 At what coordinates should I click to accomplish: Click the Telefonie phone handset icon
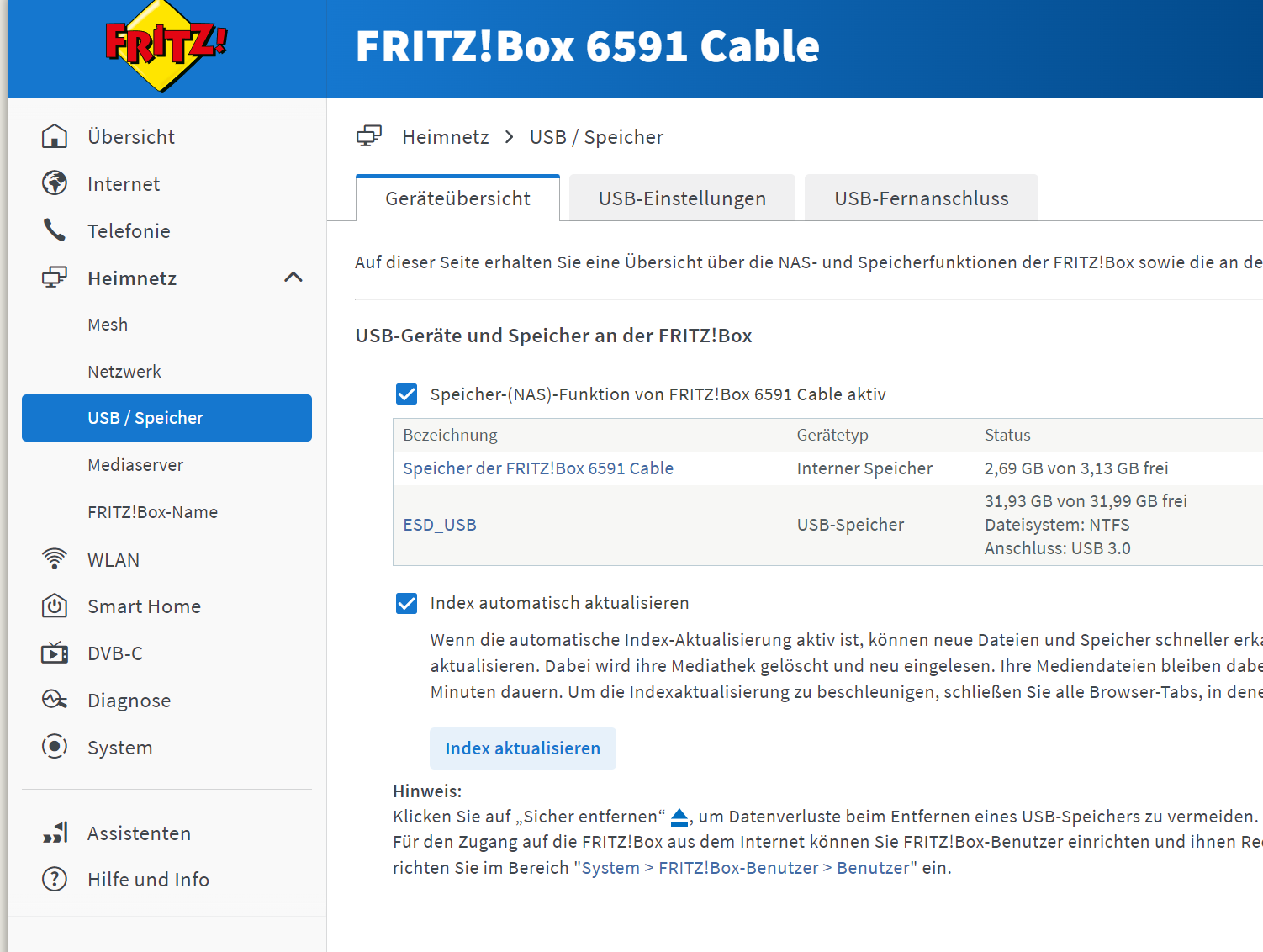(x=55, y=230)
